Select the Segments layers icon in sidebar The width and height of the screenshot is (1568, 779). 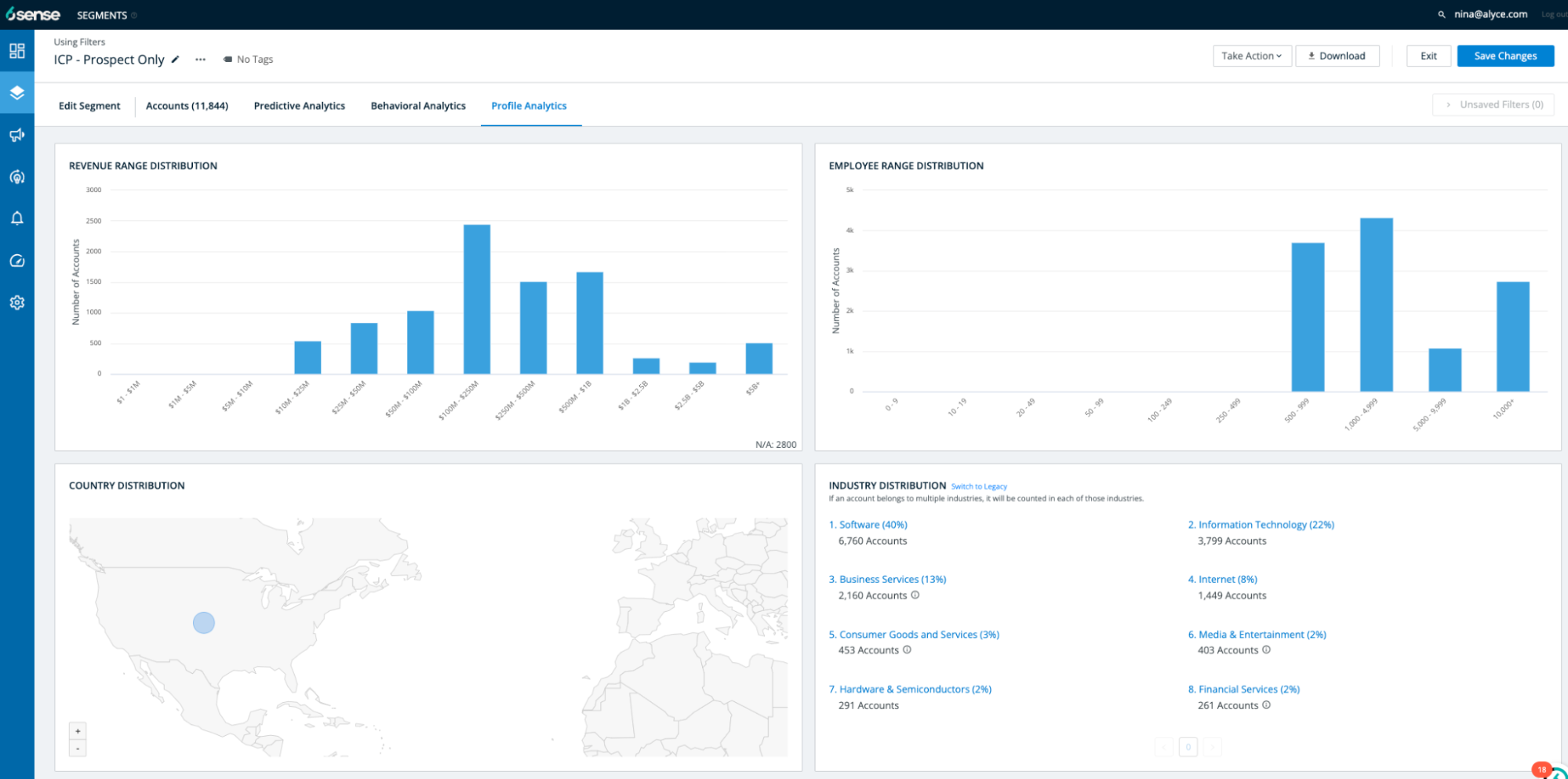pos(16,92)
